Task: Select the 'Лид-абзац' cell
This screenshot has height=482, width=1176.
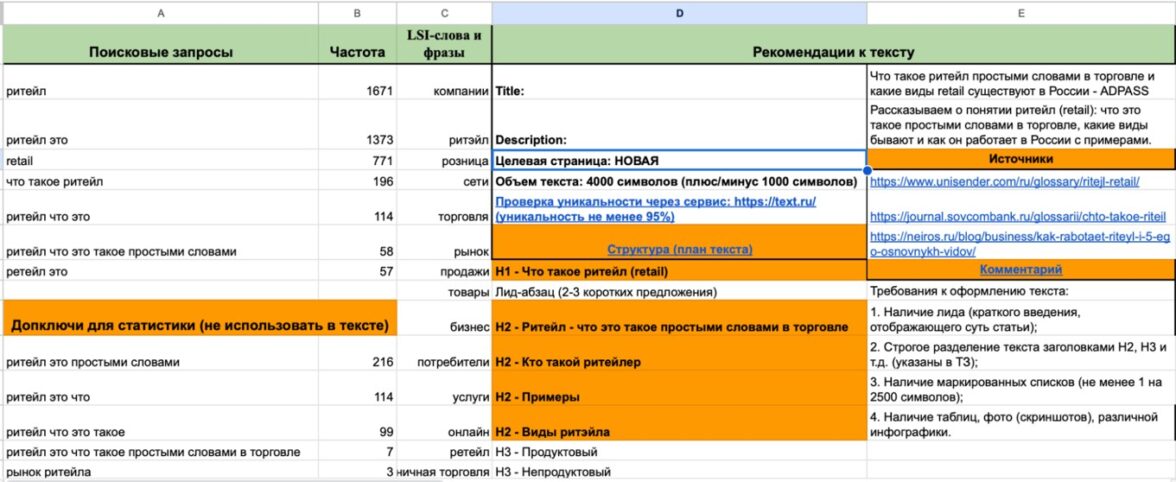Action: tap(680, 291)
